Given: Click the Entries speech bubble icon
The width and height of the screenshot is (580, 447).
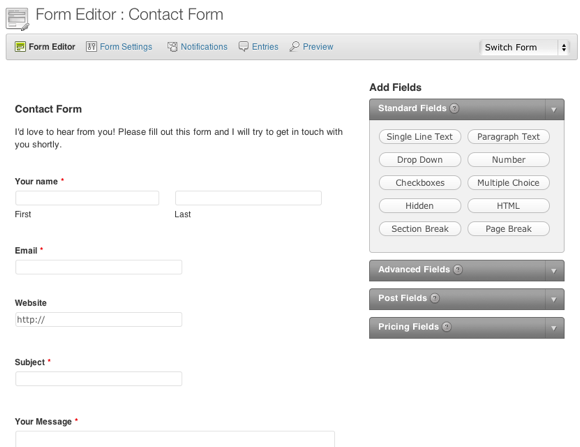Looking at the screenshot, I should (x=243, y=47).
